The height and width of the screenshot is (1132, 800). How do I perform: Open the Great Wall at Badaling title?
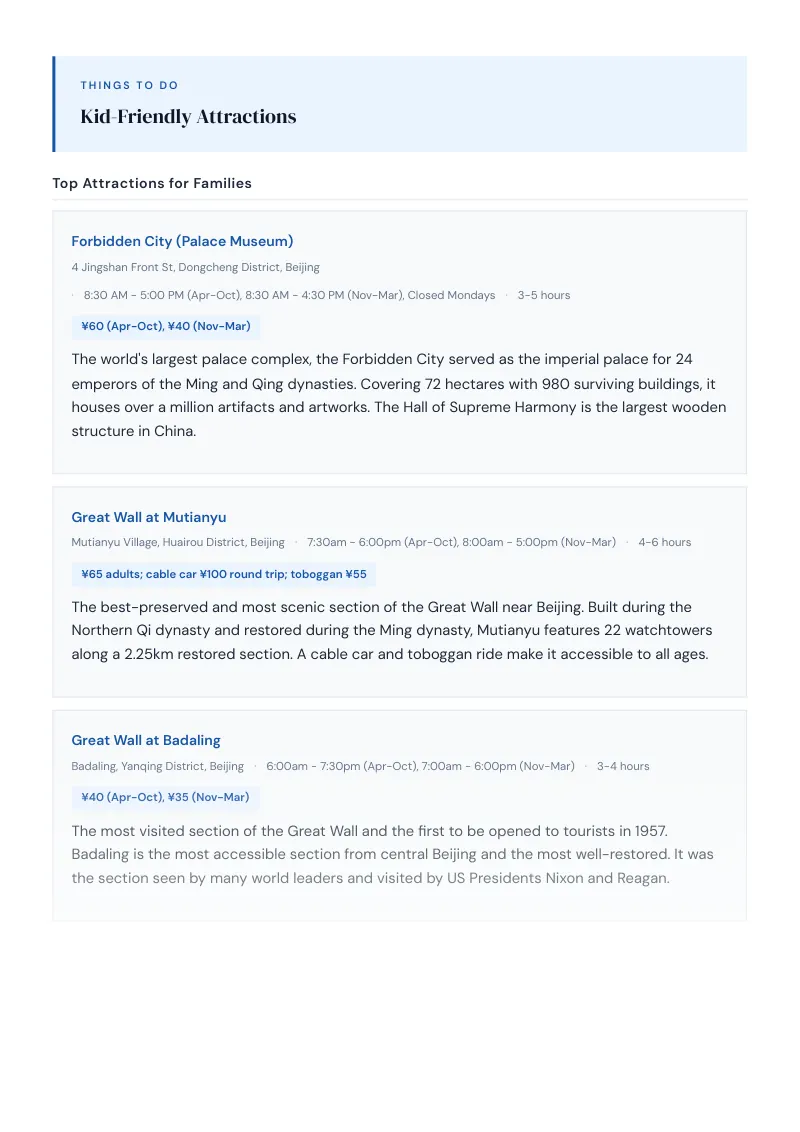tap(146, 740)
